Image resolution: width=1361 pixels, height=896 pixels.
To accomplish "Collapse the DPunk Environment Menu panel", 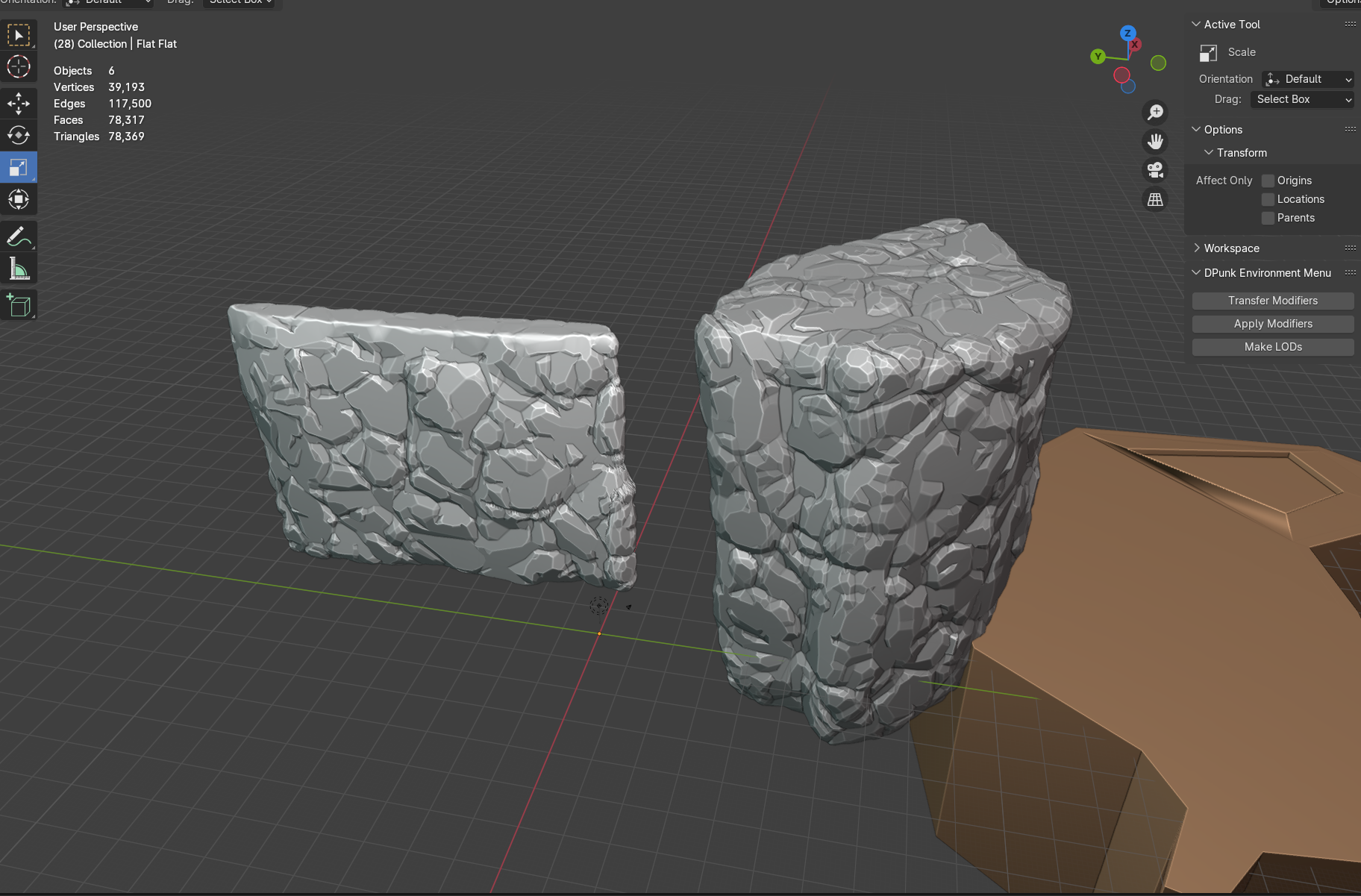I will (1196, 273).
